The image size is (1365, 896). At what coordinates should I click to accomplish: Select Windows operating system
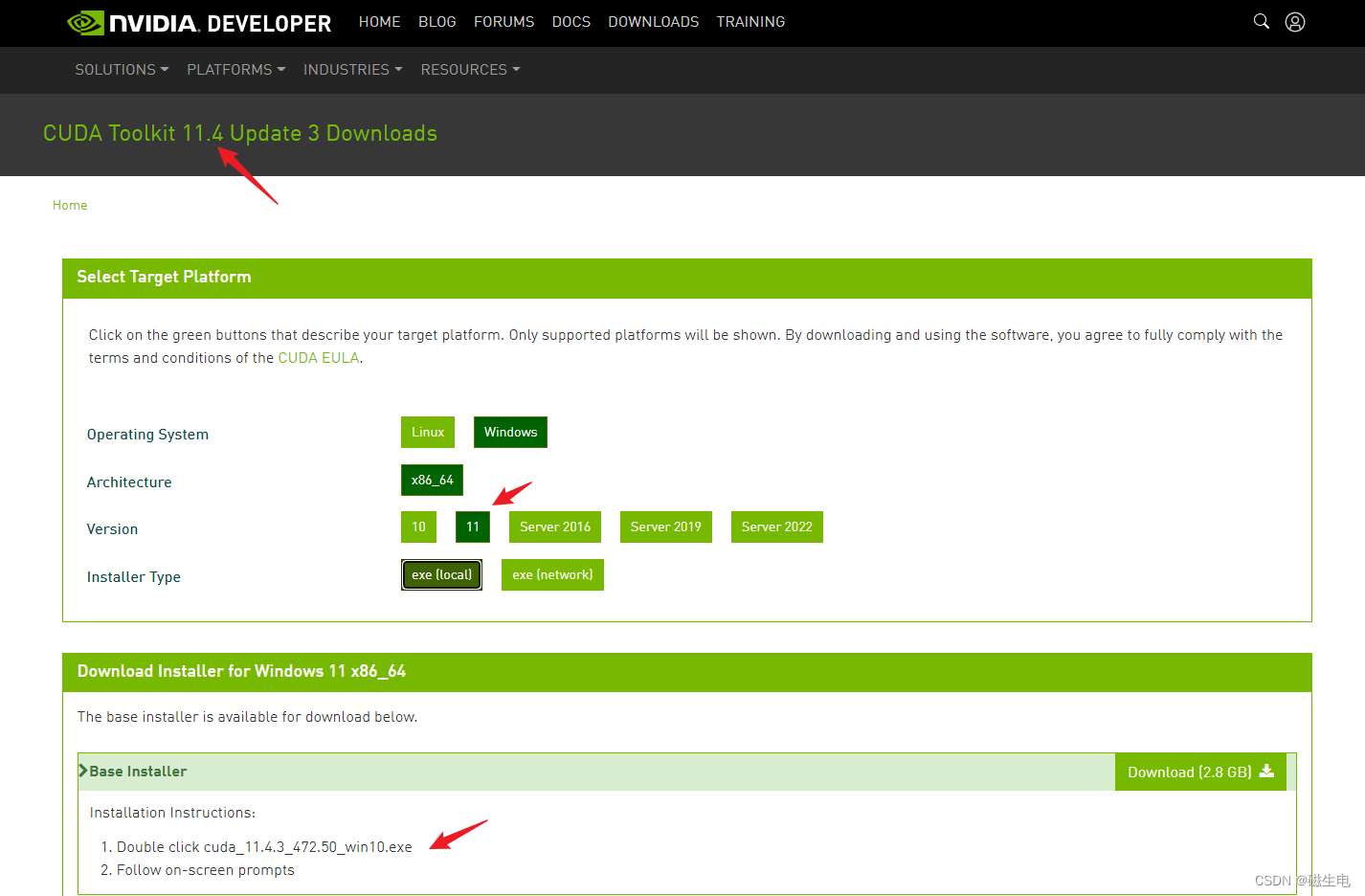510,432
